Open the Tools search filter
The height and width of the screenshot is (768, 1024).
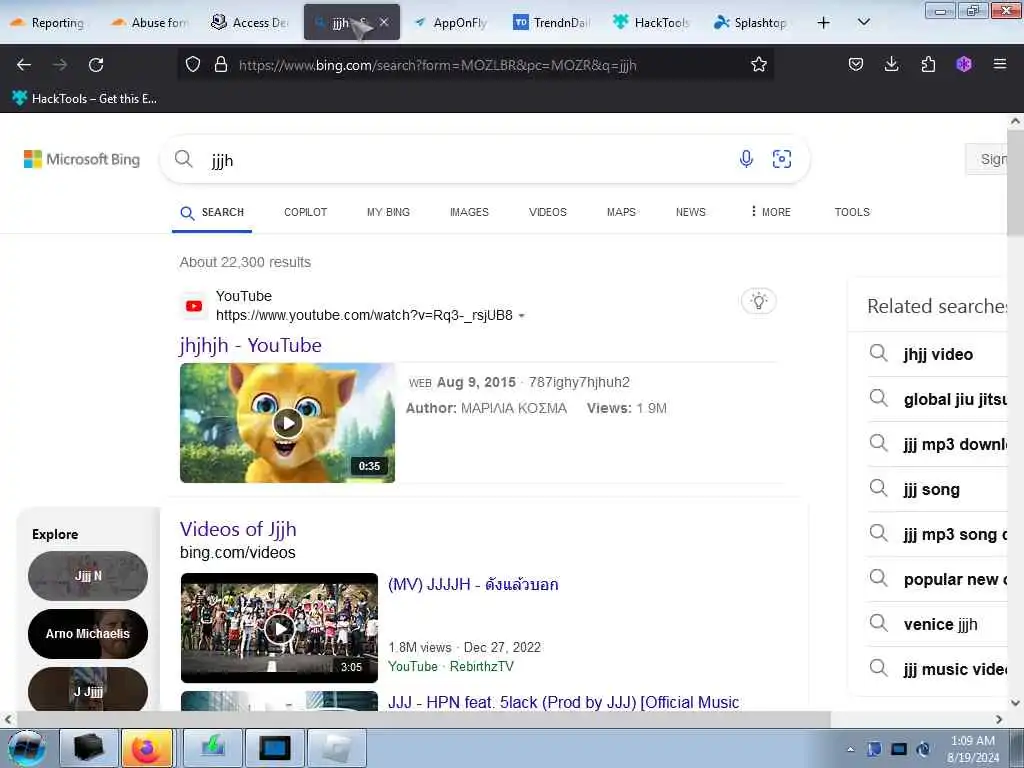click(852, 212)
